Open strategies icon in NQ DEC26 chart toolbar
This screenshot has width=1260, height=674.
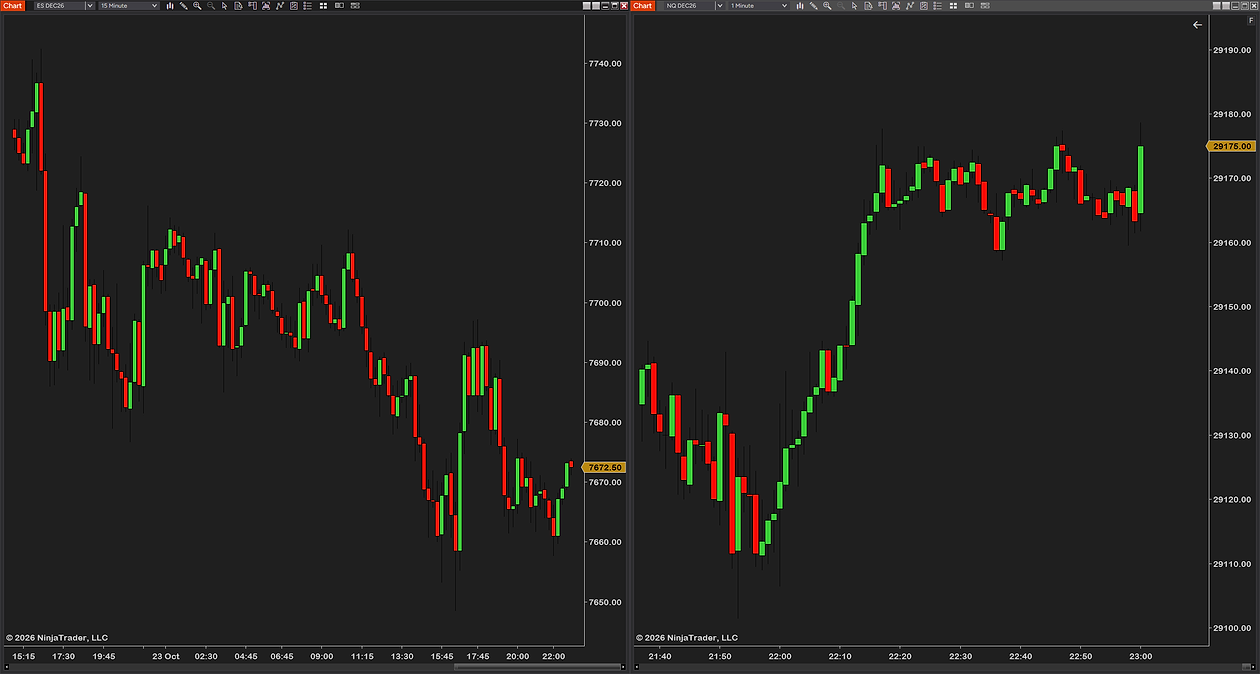coord(923,6)
